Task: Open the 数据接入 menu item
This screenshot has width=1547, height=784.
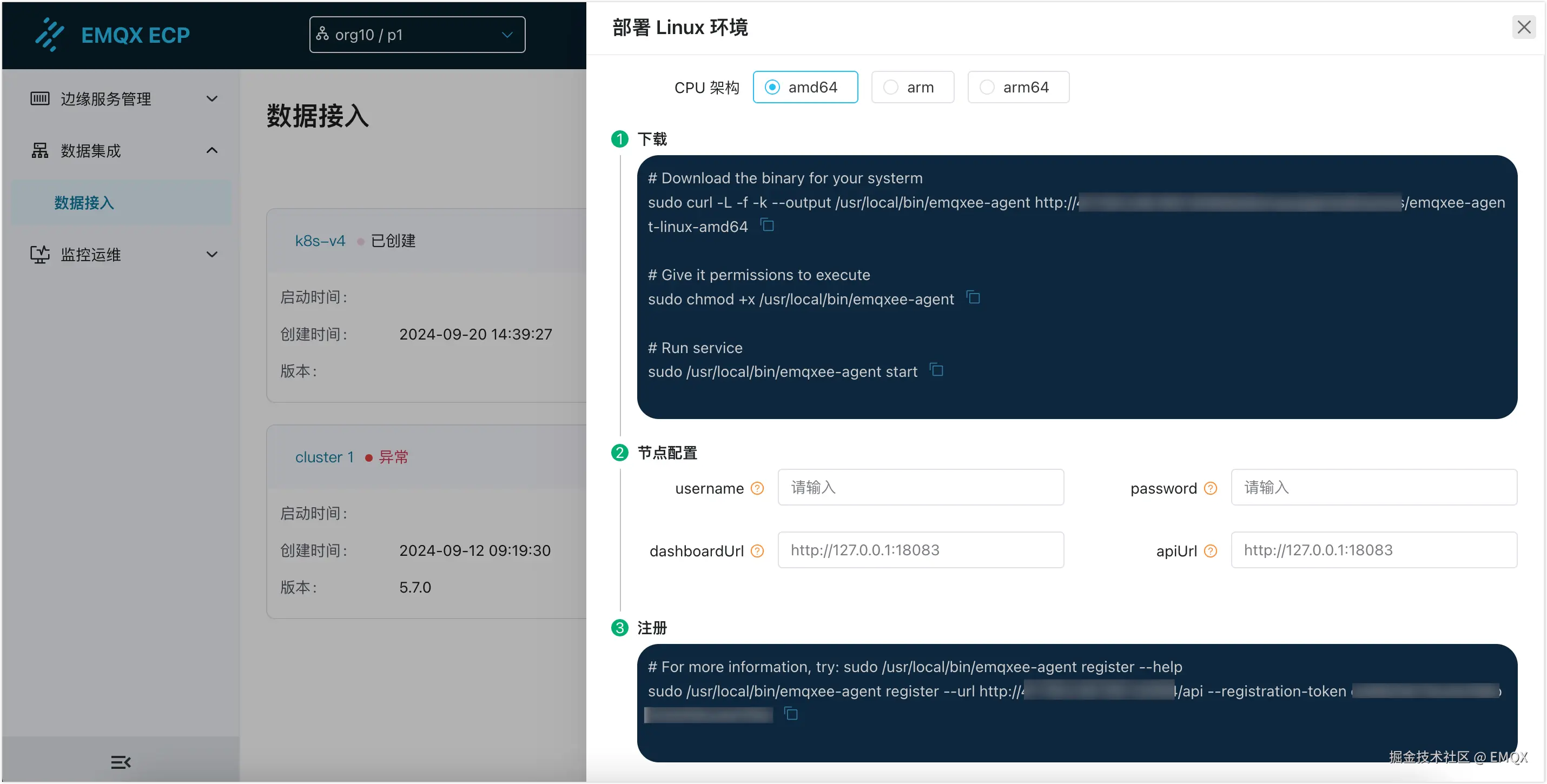Action: (84, 203)
